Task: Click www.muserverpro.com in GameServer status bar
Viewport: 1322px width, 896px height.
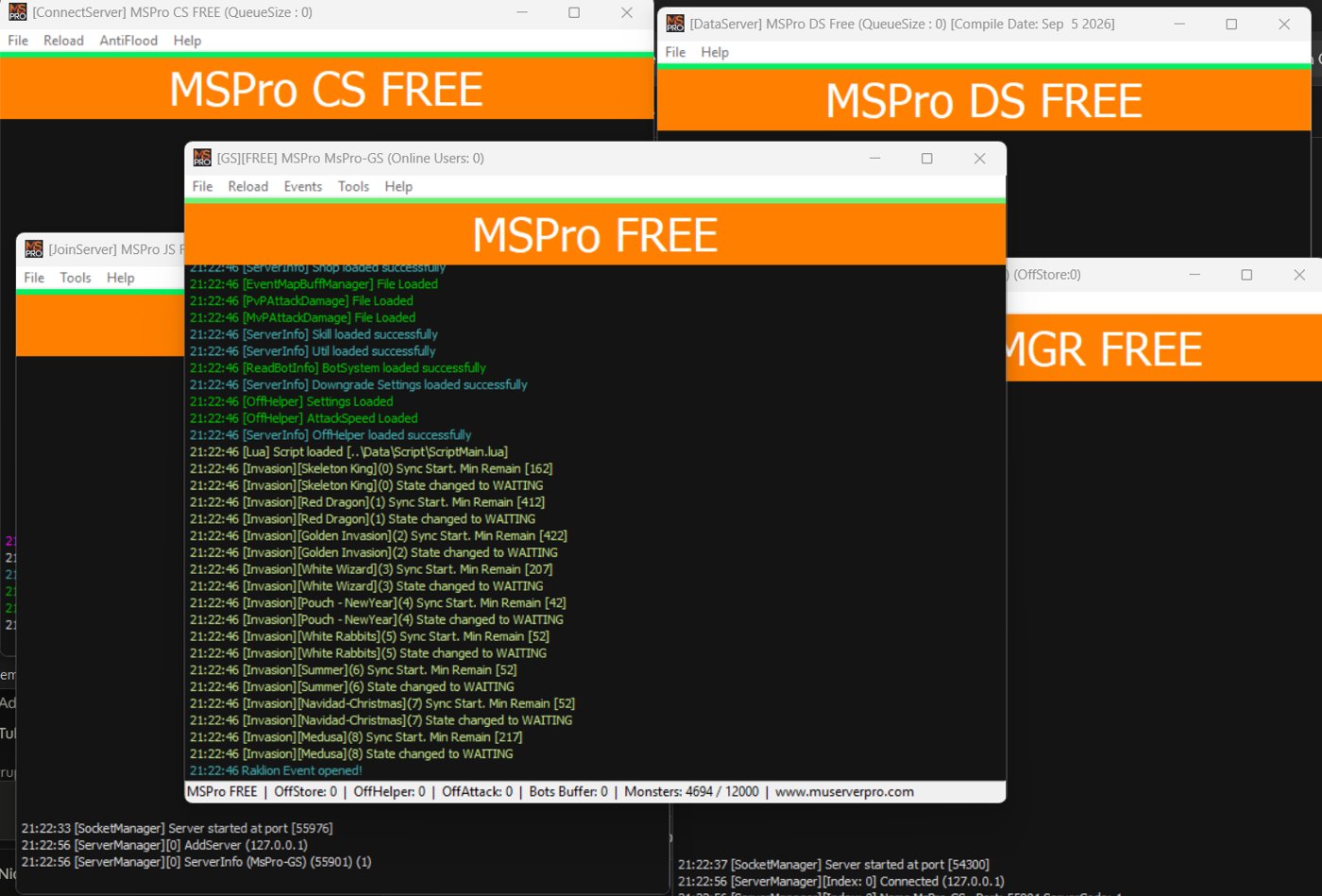Action: (844, 792)
